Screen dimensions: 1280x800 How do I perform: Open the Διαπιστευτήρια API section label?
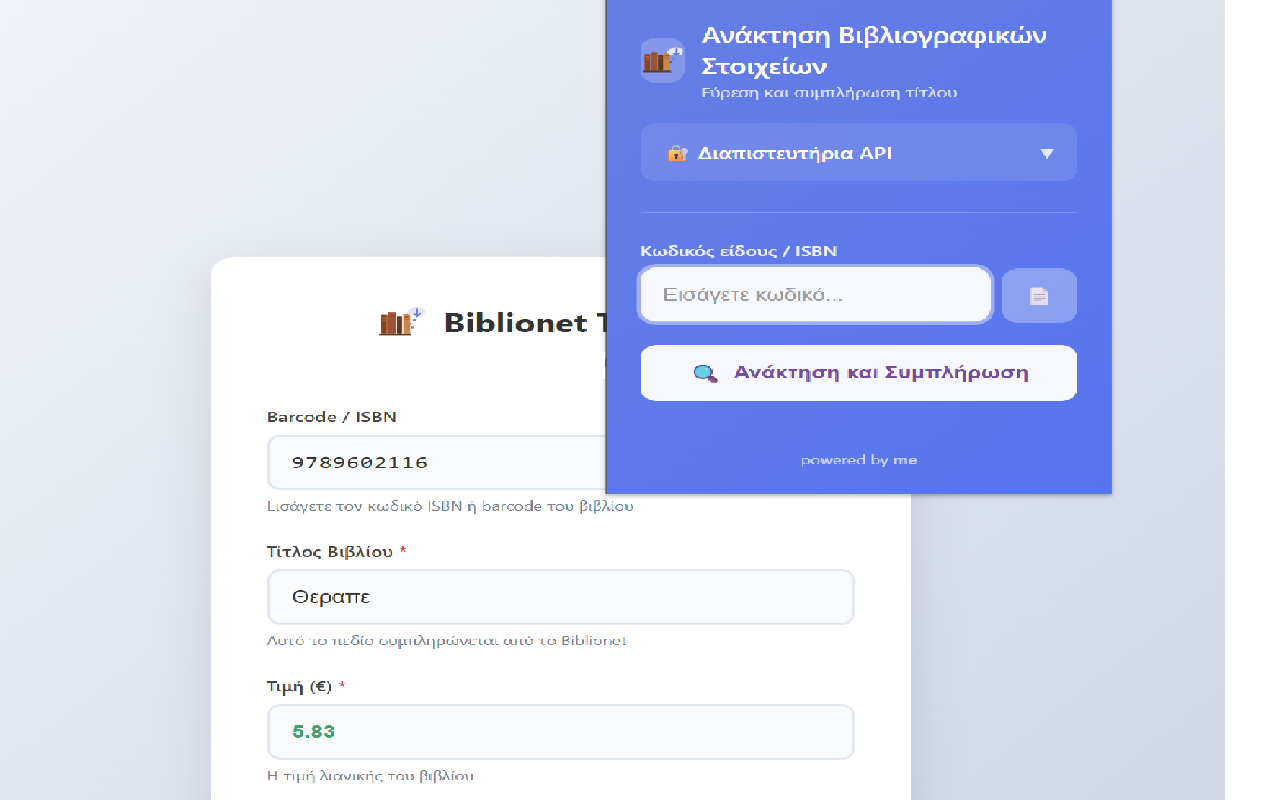(x=794, y=153)
